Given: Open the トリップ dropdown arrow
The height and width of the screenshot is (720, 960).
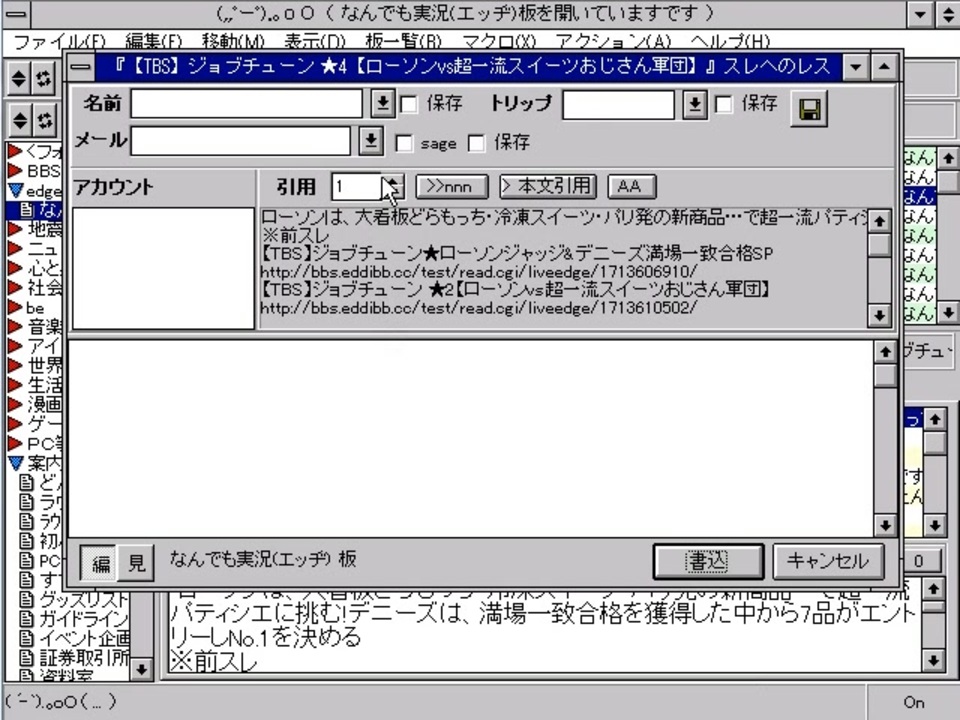Looking at the screenshot, I should coord(695,105).
